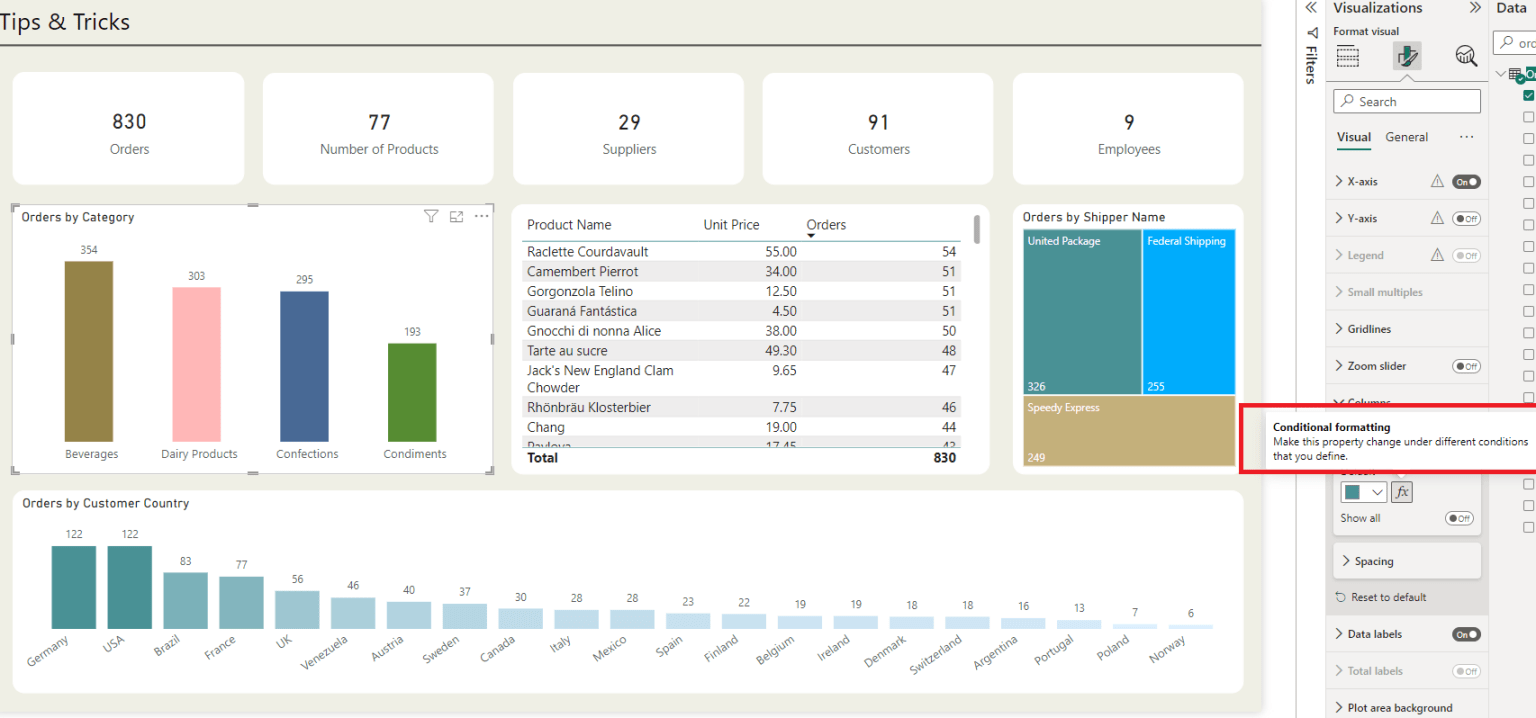Select the Format visual paintbrush icon
Image resolution: width=1536 pixels, height=718 pixels.
1407,56
